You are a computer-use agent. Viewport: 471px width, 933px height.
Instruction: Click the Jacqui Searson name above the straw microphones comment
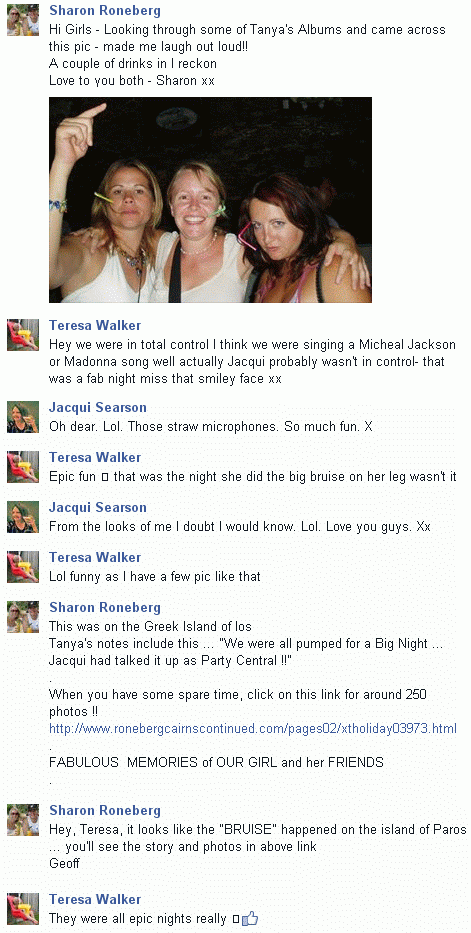[x=98, y=408]
